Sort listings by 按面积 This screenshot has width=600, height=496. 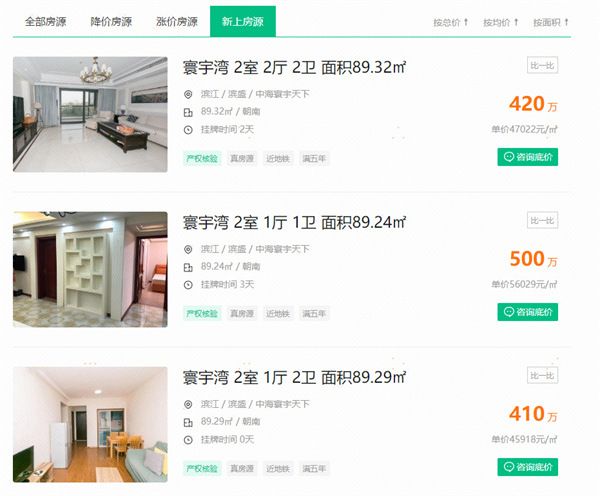pyautogui.click(x=551, y=22)
